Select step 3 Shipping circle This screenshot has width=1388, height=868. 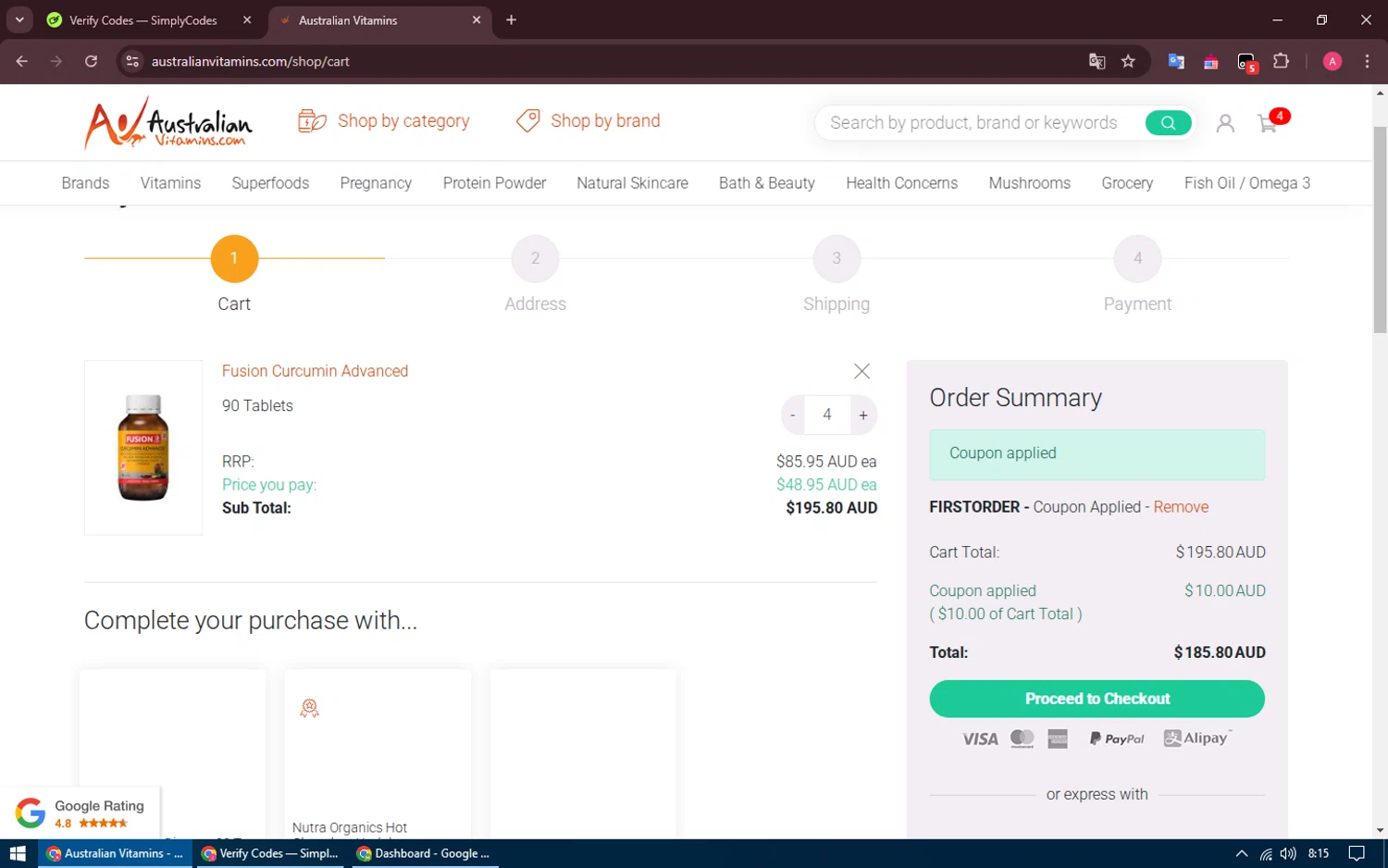(x=837, y=258)
